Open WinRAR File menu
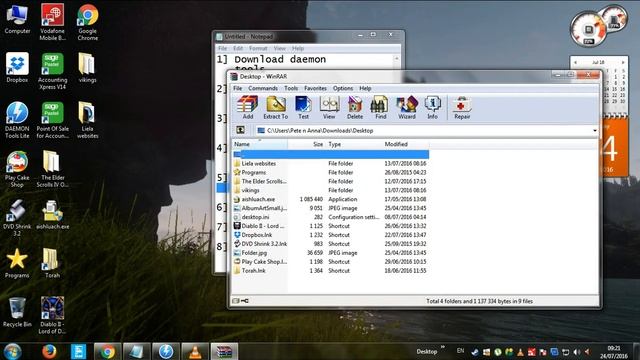 (238, 88)
